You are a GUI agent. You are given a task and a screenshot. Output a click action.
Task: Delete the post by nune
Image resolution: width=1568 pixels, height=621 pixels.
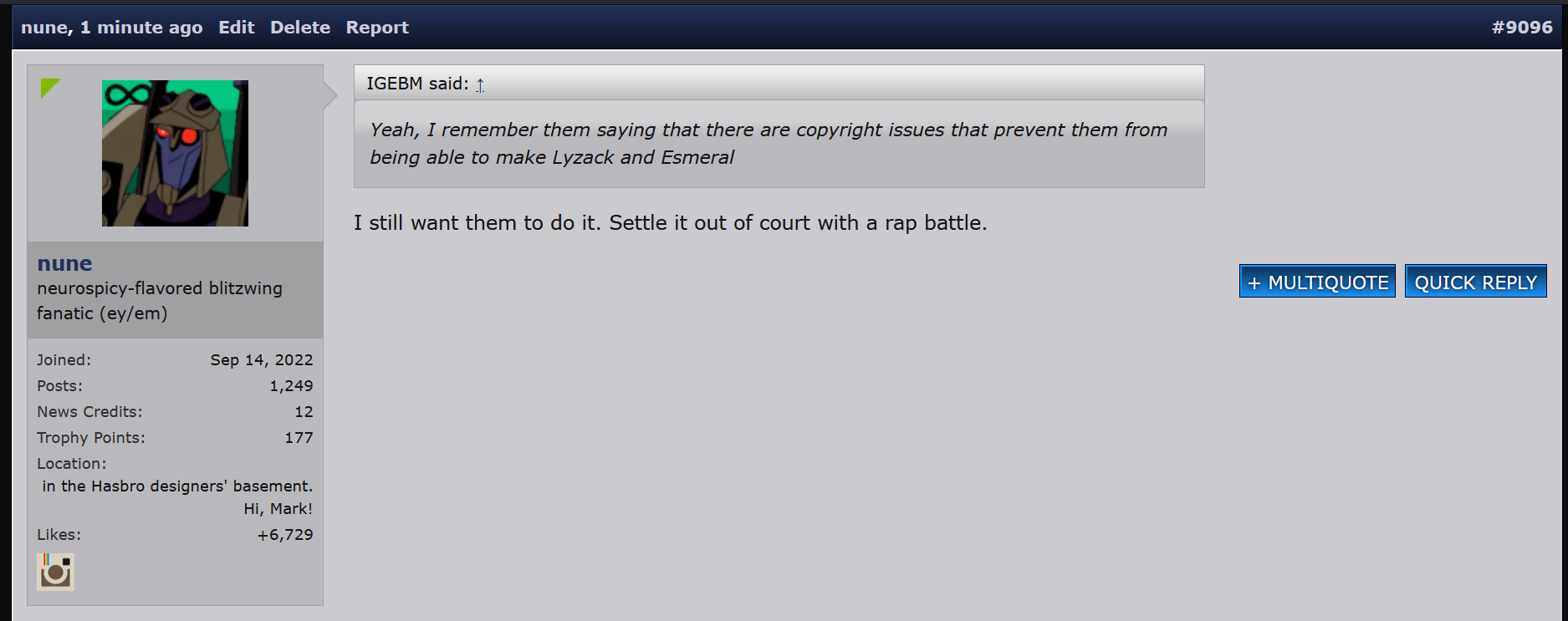click(x=299, y=28)
